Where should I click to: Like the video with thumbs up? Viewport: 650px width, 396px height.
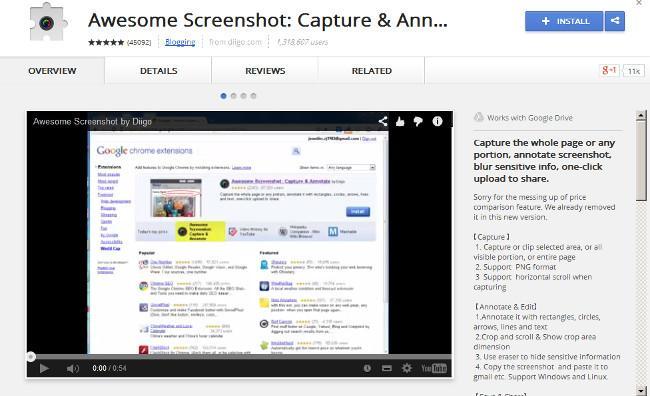pos(400,121)
